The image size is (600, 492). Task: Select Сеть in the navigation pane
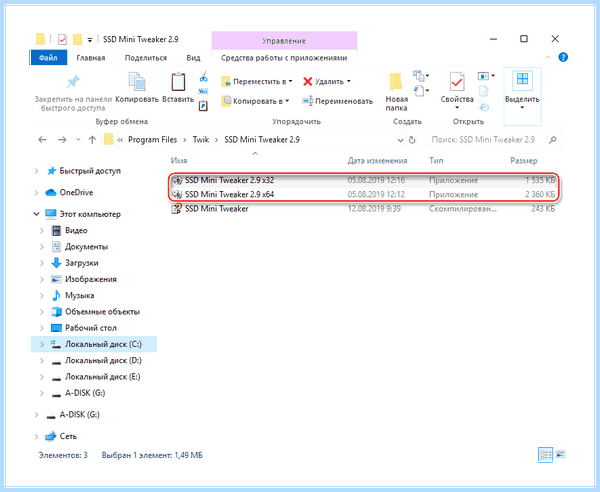(x=68, y=436)
